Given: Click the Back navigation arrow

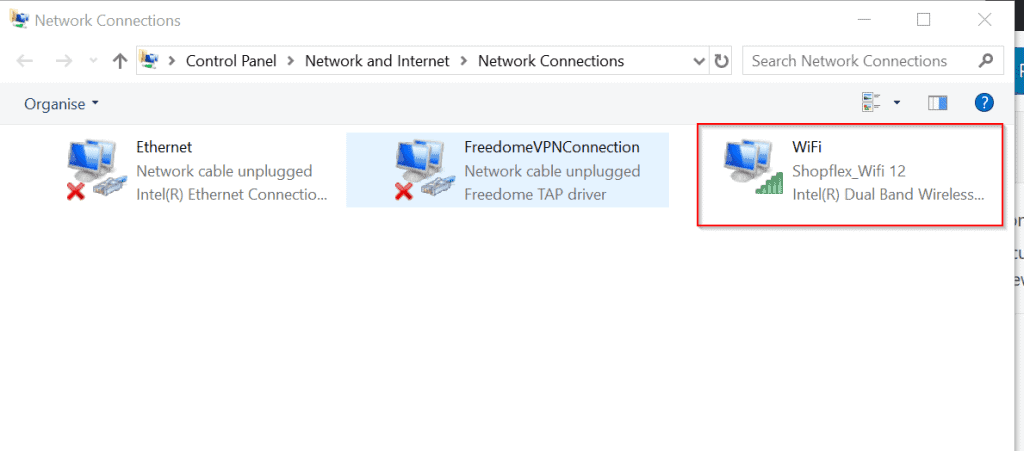Looking at the screenshot, I should [25, 61].
